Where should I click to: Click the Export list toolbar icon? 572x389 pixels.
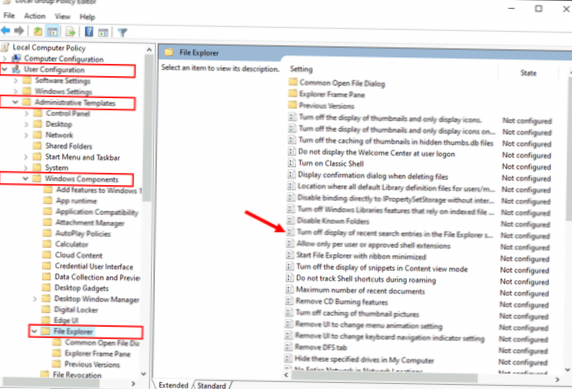(70, 32)
